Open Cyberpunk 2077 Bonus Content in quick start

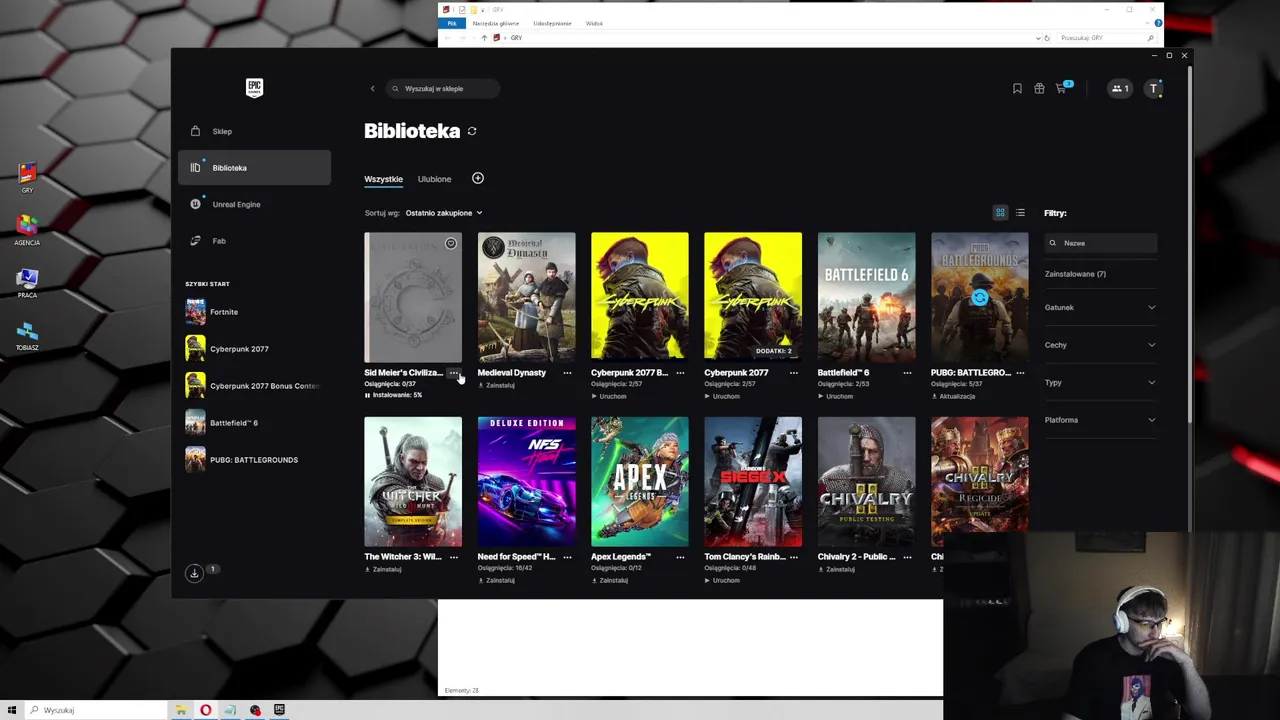pyautogui.click(x=254, y=386)
